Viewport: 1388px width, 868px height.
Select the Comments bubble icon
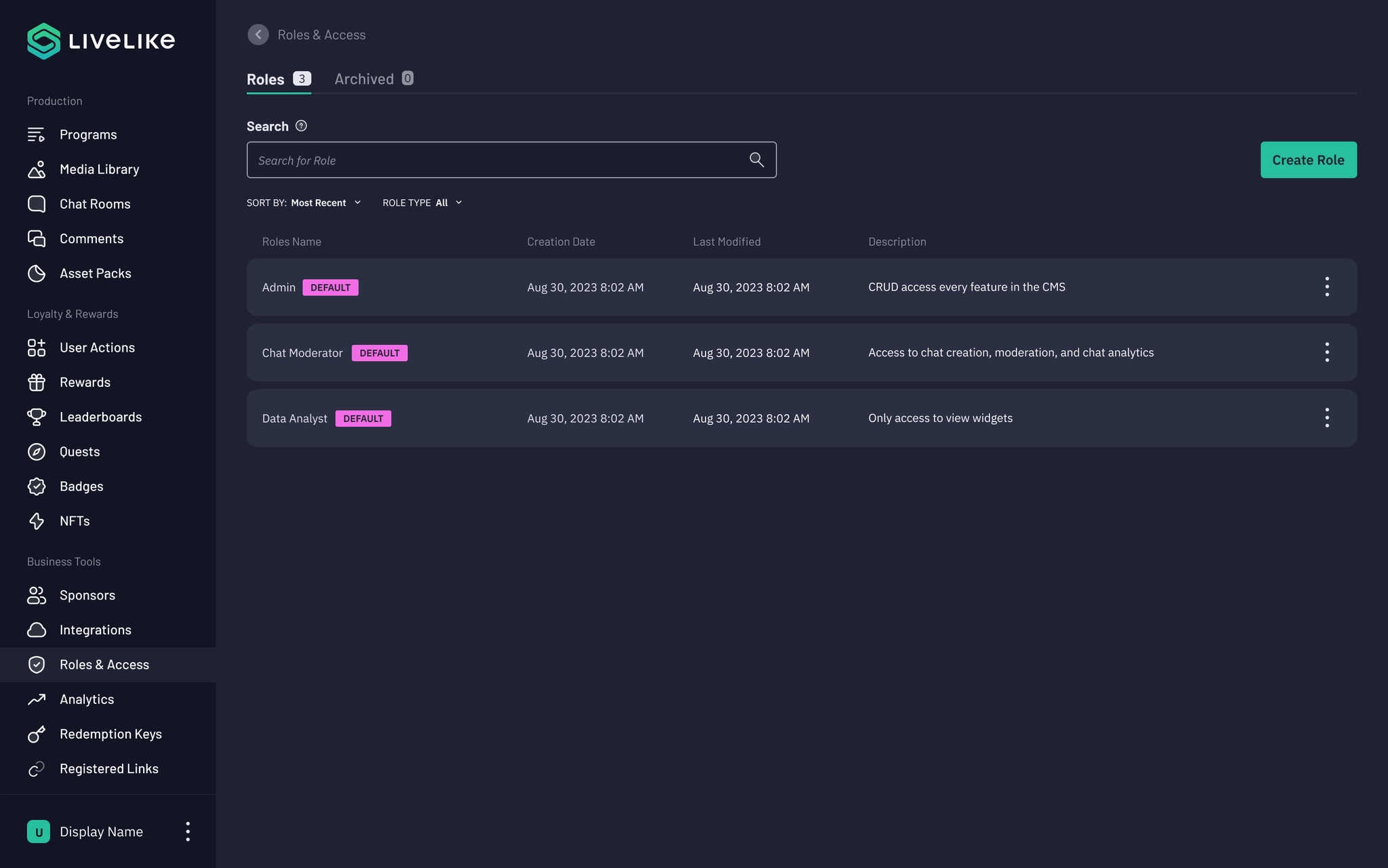click(x=37, y=239)
